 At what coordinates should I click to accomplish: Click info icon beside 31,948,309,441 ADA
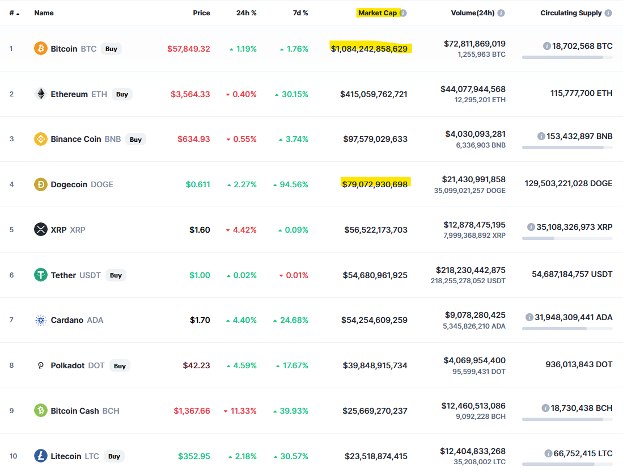529,317
